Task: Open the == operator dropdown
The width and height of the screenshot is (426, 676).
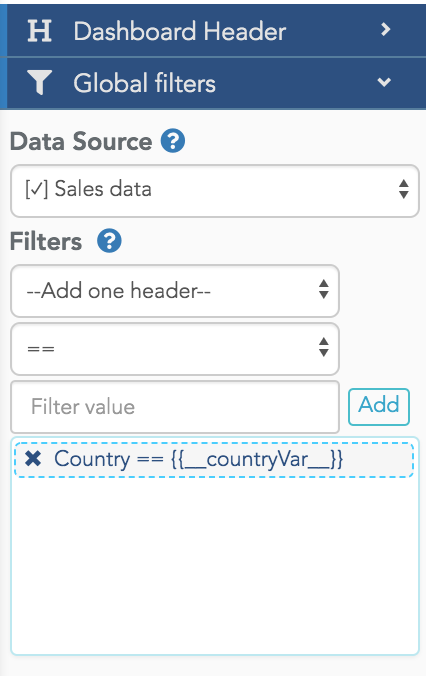Action: coord(175,349)
